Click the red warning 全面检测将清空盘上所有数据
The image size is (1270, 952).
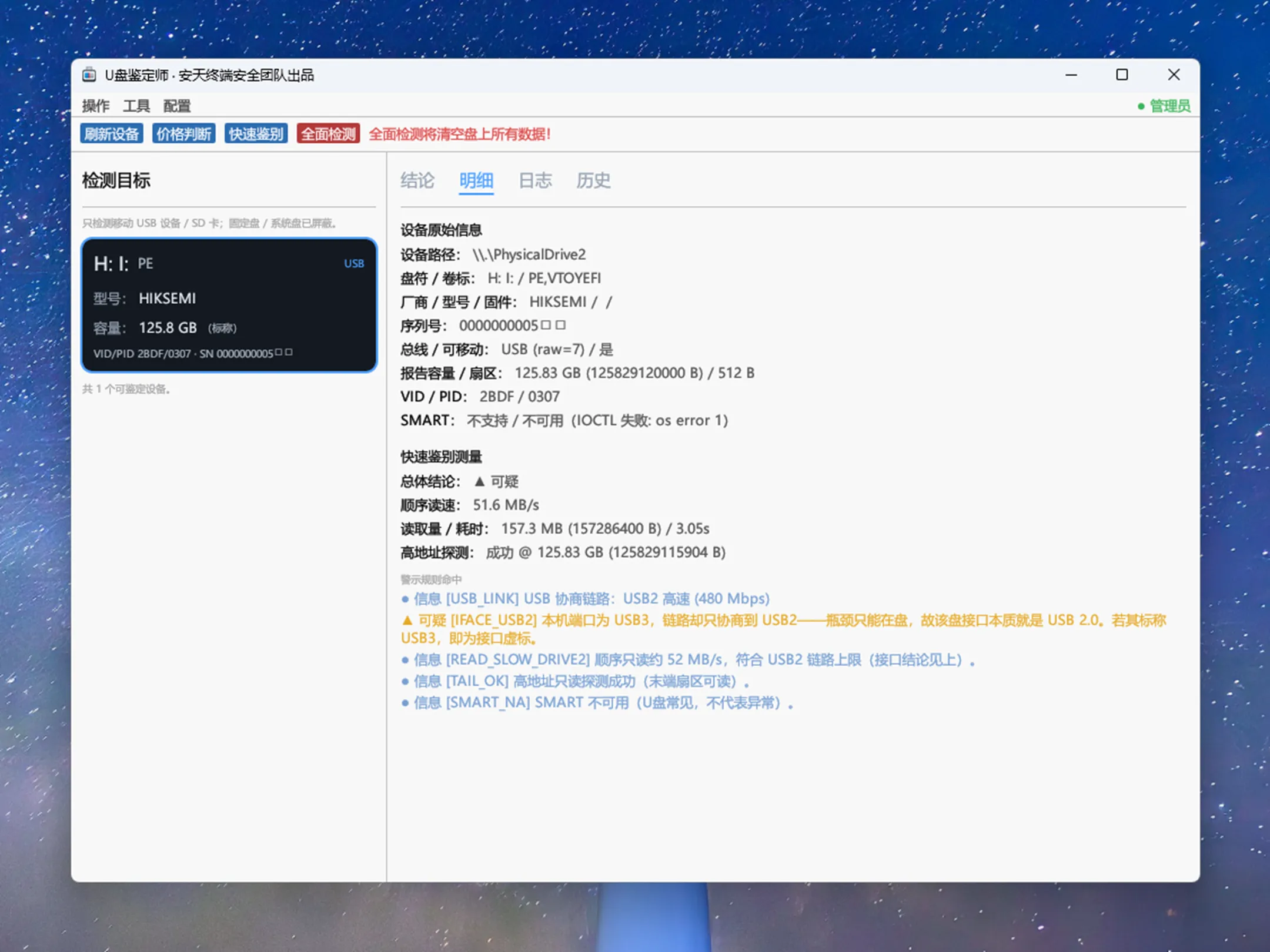[x=460, y=134]
